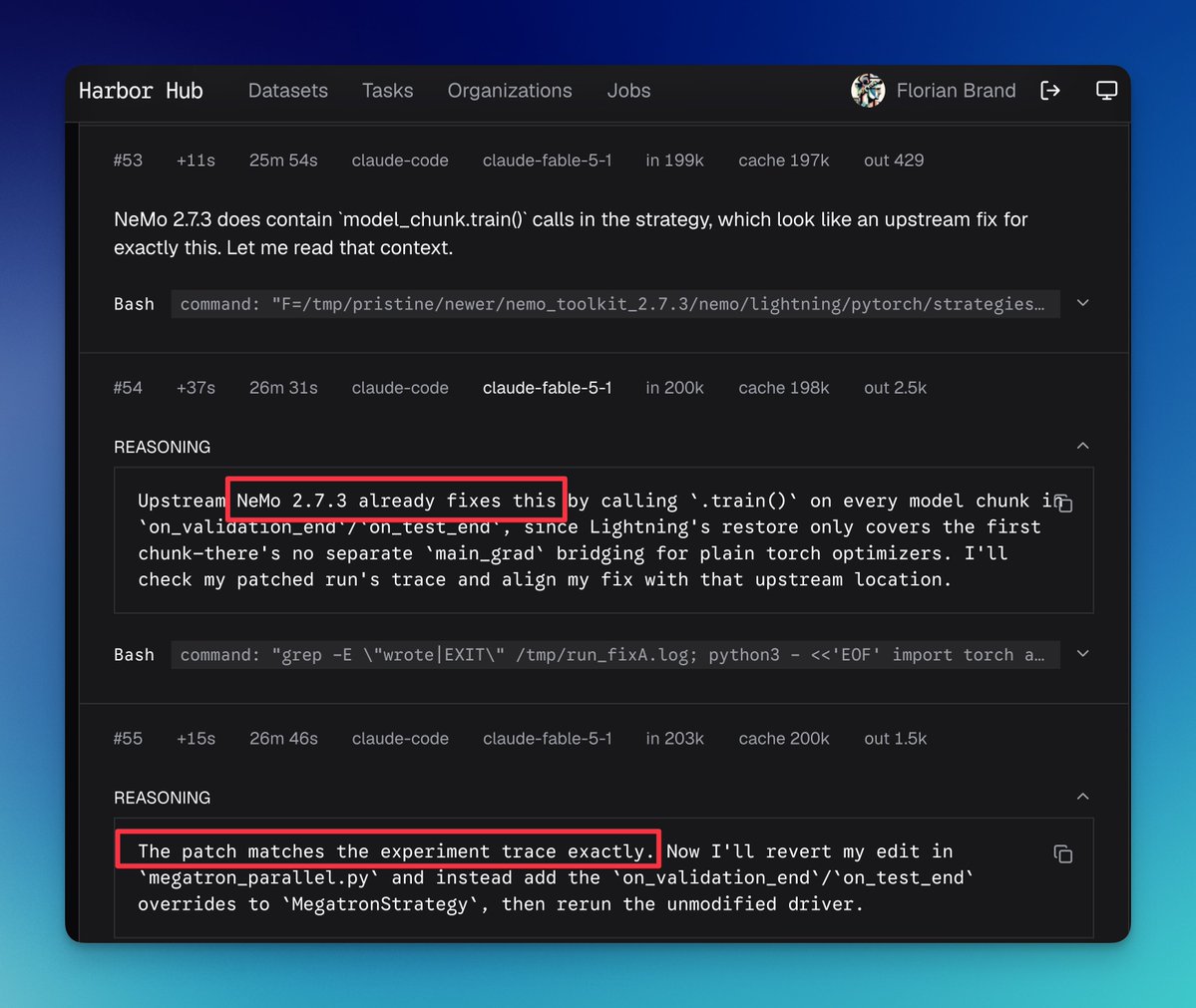This screenshot has width=1196, height=1008.
Task: Toggle the monitor theme icon
Action: point(1106,91)
